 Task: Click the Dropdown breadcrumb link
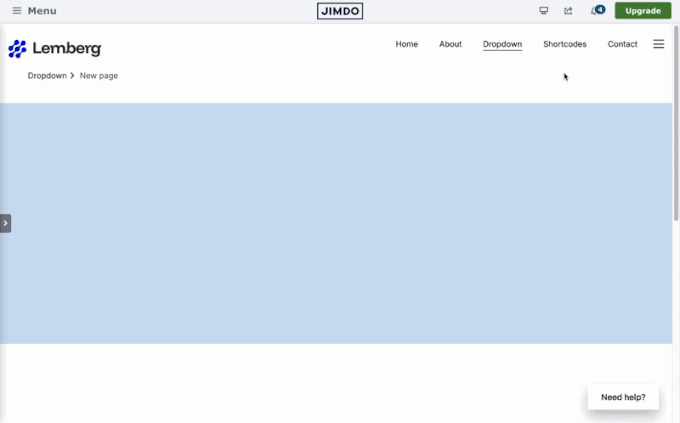pyautogui.click(x=47, y=76)
